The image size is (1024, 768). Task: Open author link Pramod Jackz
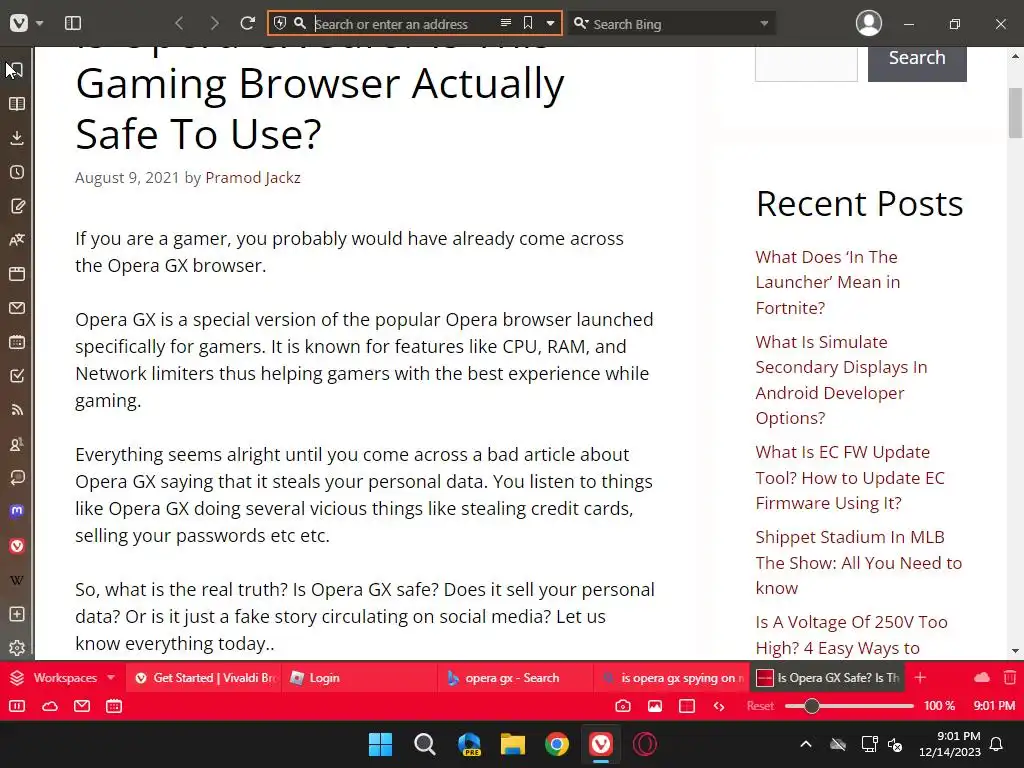(253, 178)
